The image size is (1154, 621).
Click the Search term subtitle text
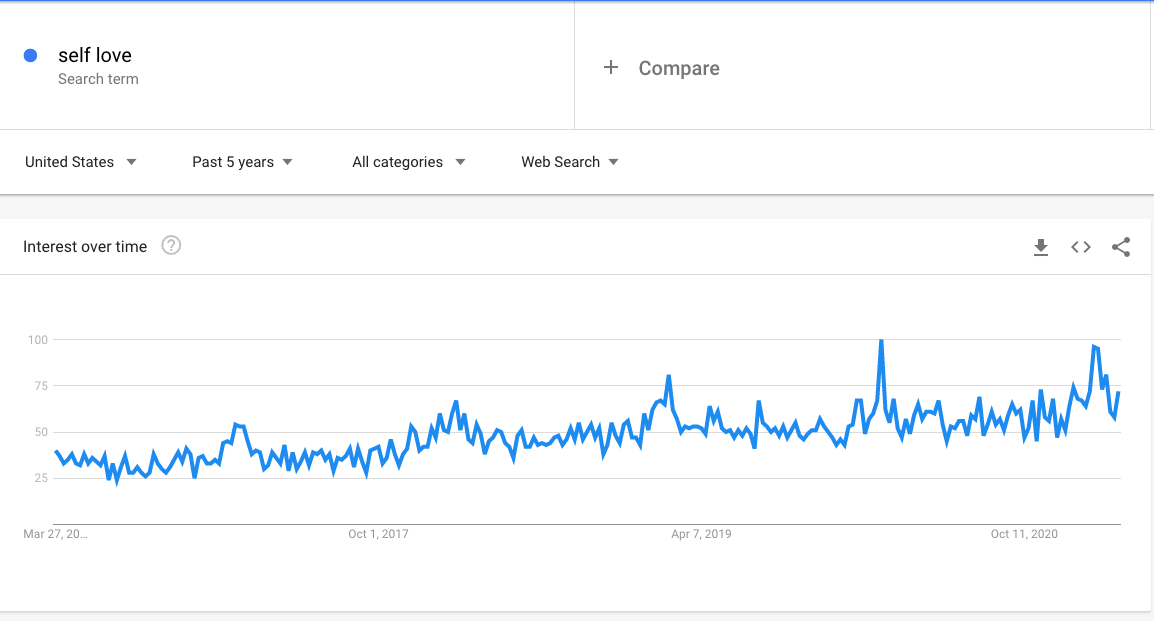tap(98, 79)
